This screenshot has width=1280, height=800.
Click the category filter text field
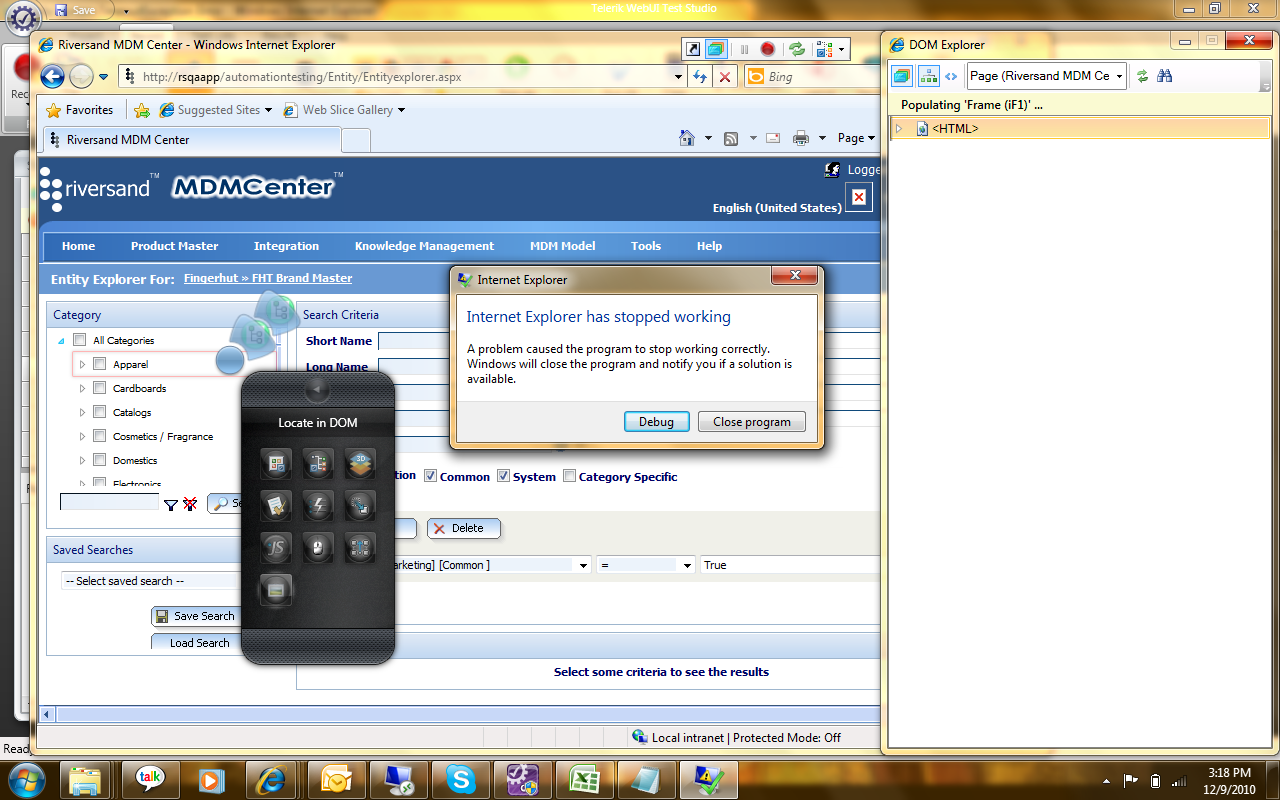click(x=109, y=502)
